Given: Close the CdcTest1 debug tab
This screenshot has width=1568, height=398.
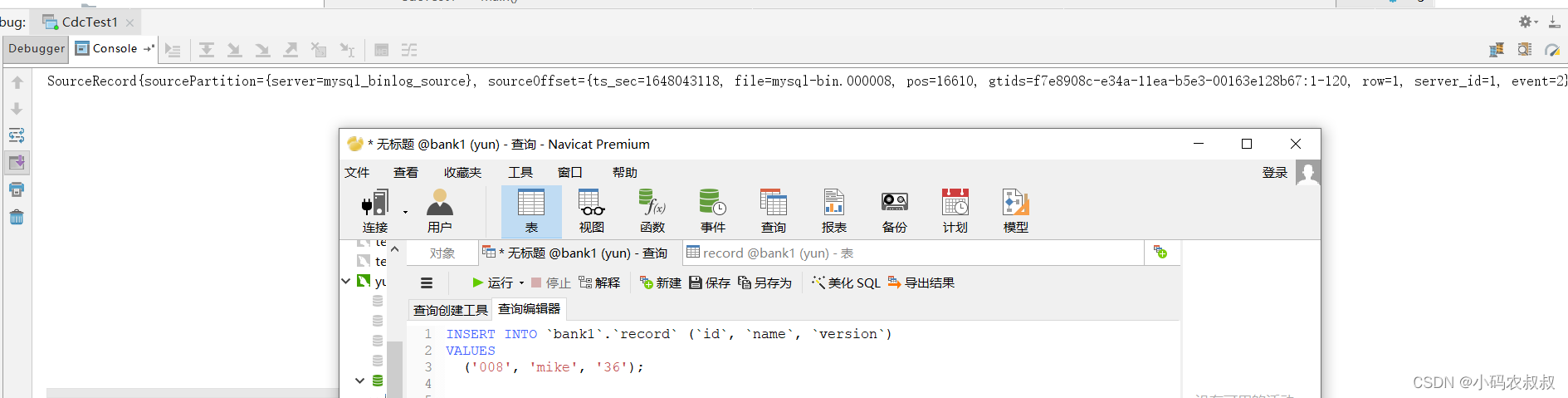Looking at the screenshot, I should pyautogui.click(x=129, y=23).
